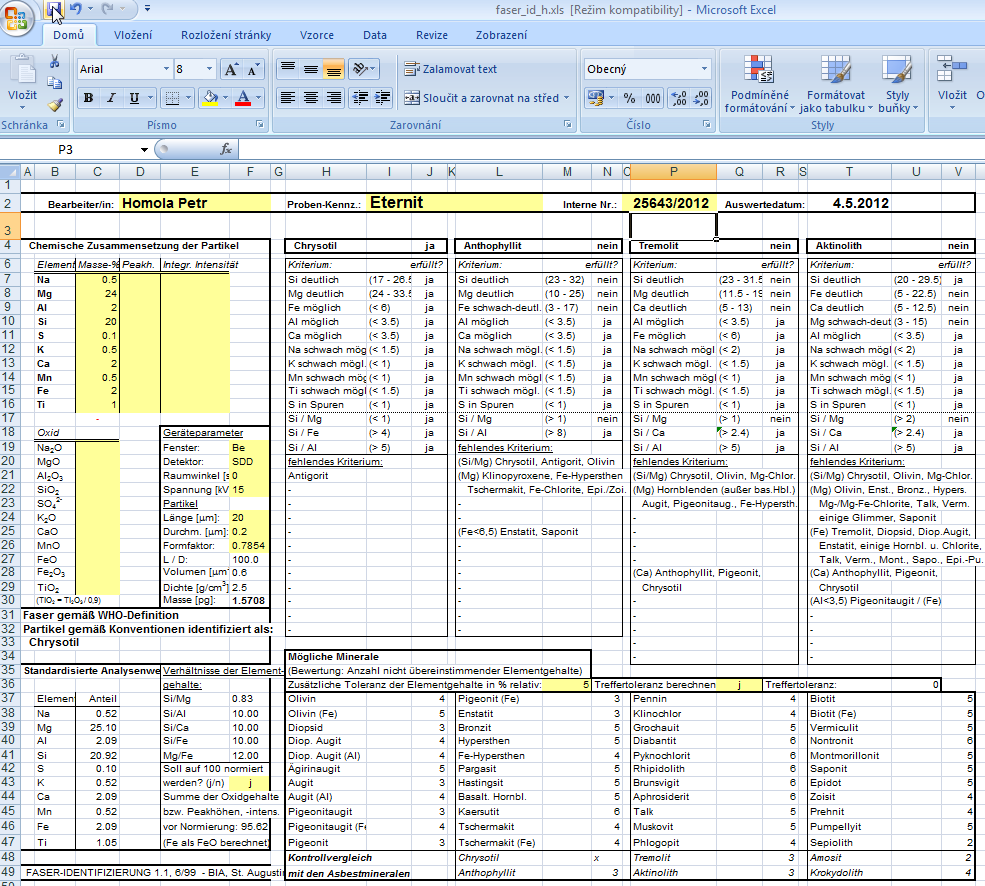Open the font size dropdown
Viewport: 985px width, 886px height.
pos(209,69)
